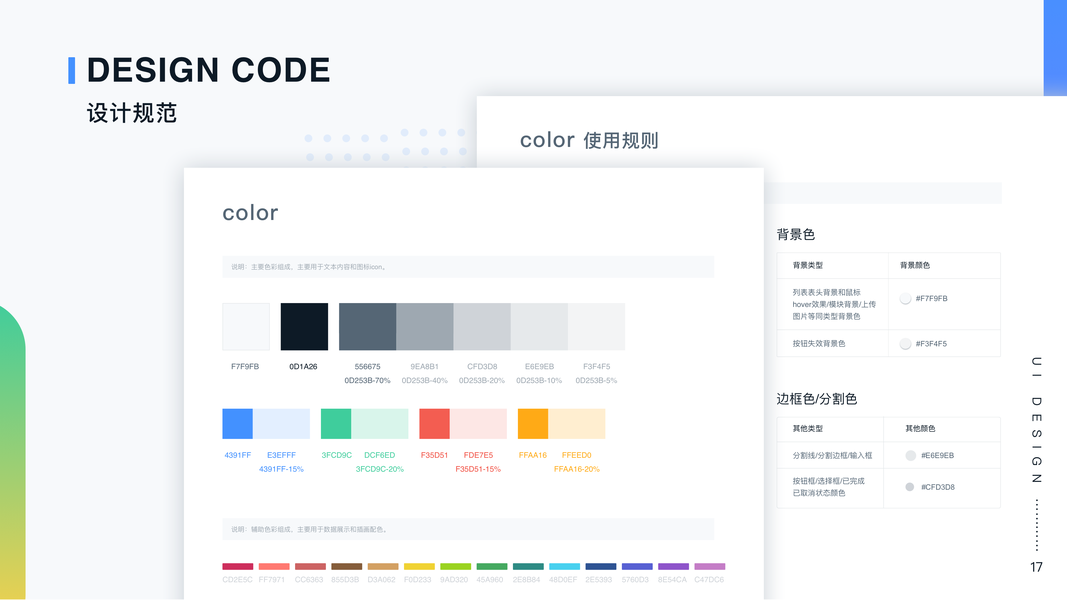Click the 边框色/分割色 section heading
Screen dimensions: 1067x600
tap(817, 399)
